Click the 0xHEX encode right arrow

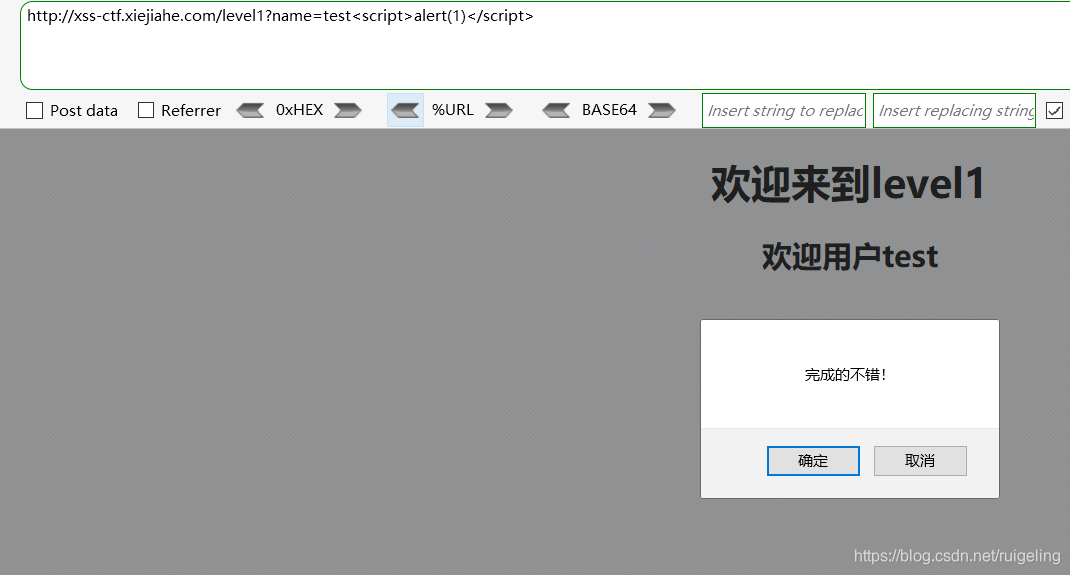(x=347, y=110)
